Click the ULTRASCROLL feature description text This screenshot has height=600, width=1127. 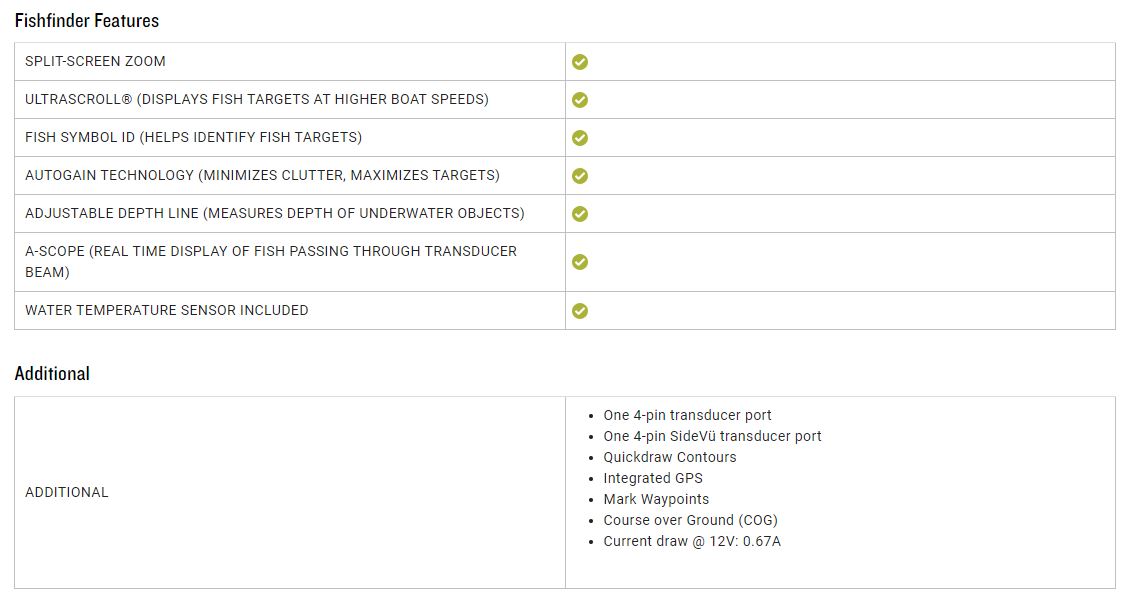pos(257,99)
